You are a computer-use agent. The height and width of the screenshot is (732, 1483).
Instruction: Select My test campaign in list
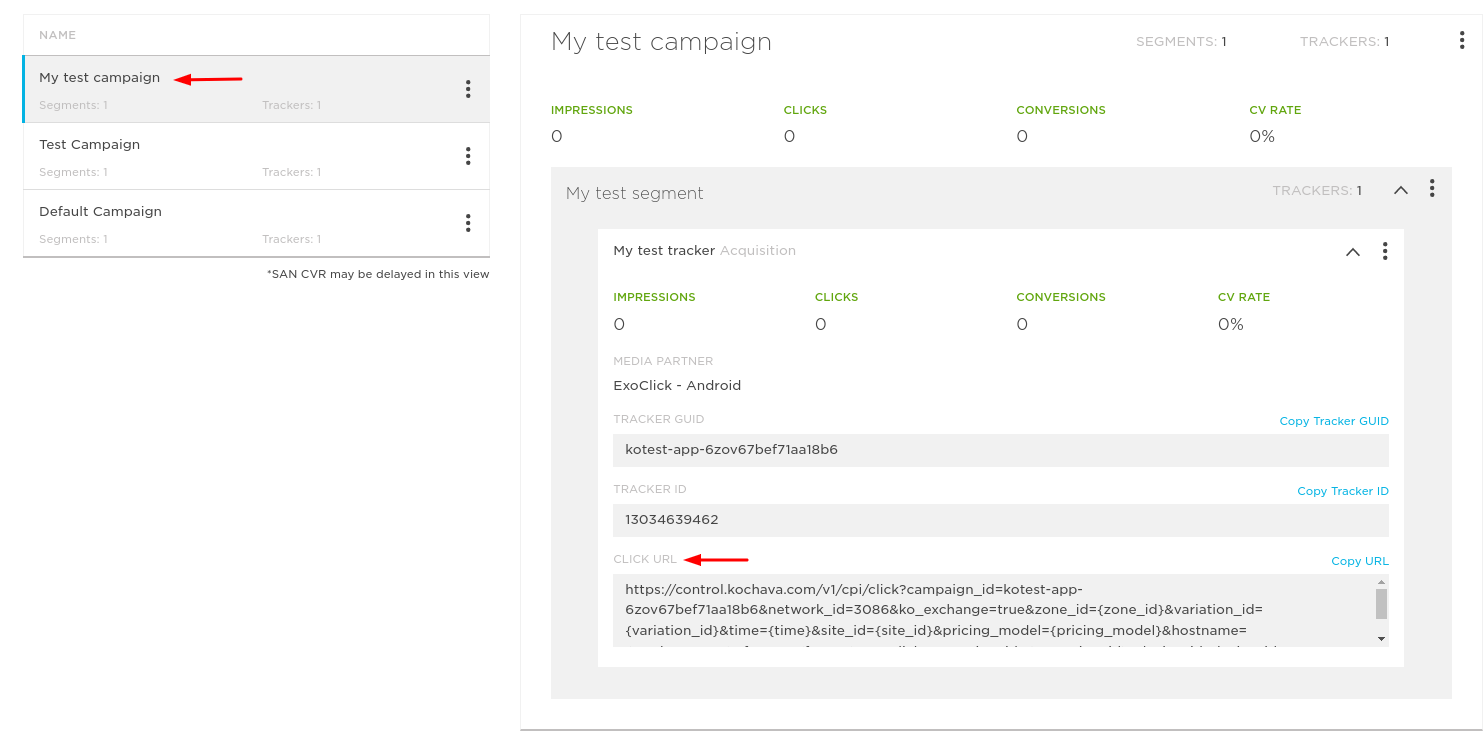(99, 78)
